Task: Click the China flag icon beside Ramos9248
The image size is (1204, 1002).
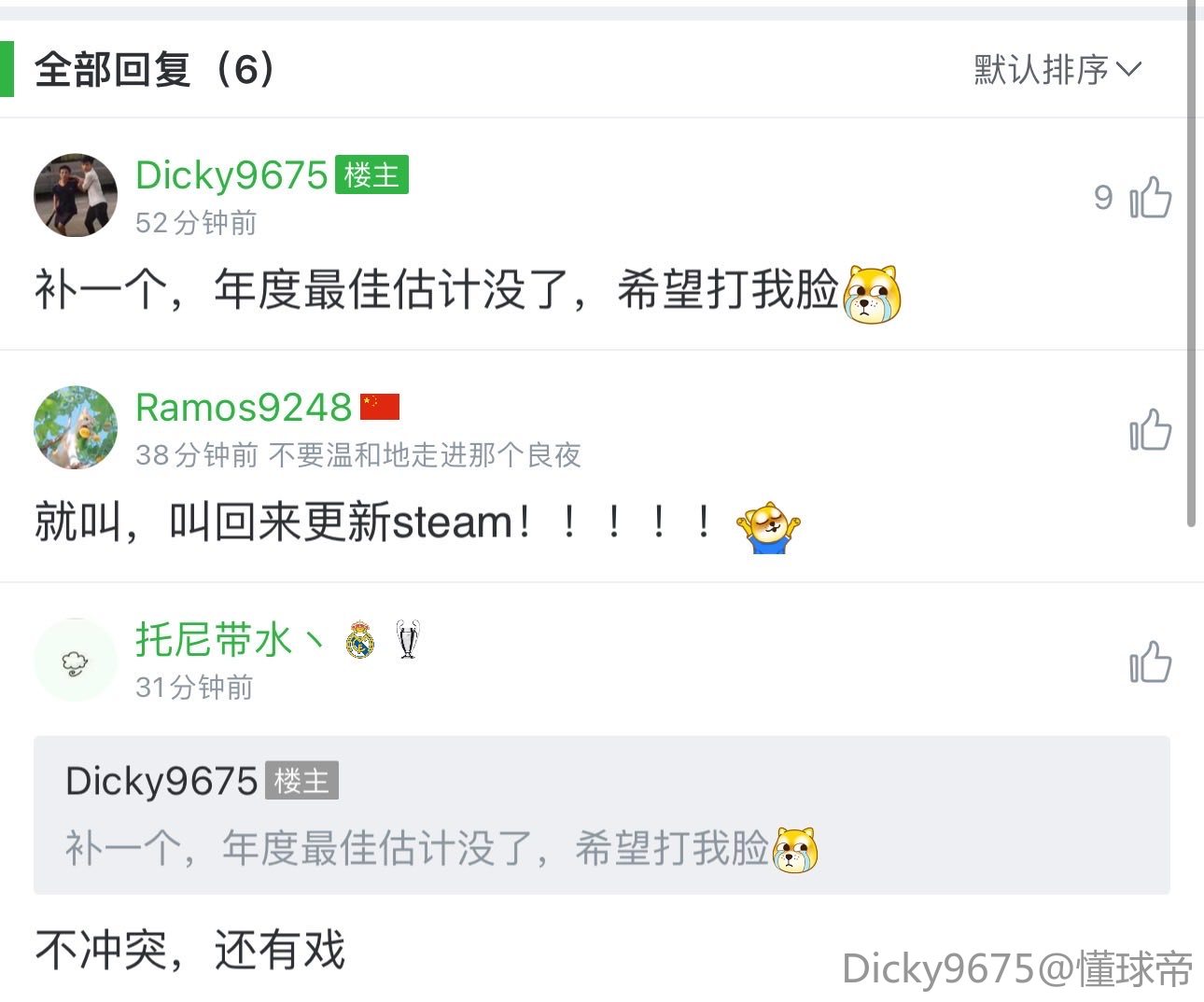Action: point(380,407)
